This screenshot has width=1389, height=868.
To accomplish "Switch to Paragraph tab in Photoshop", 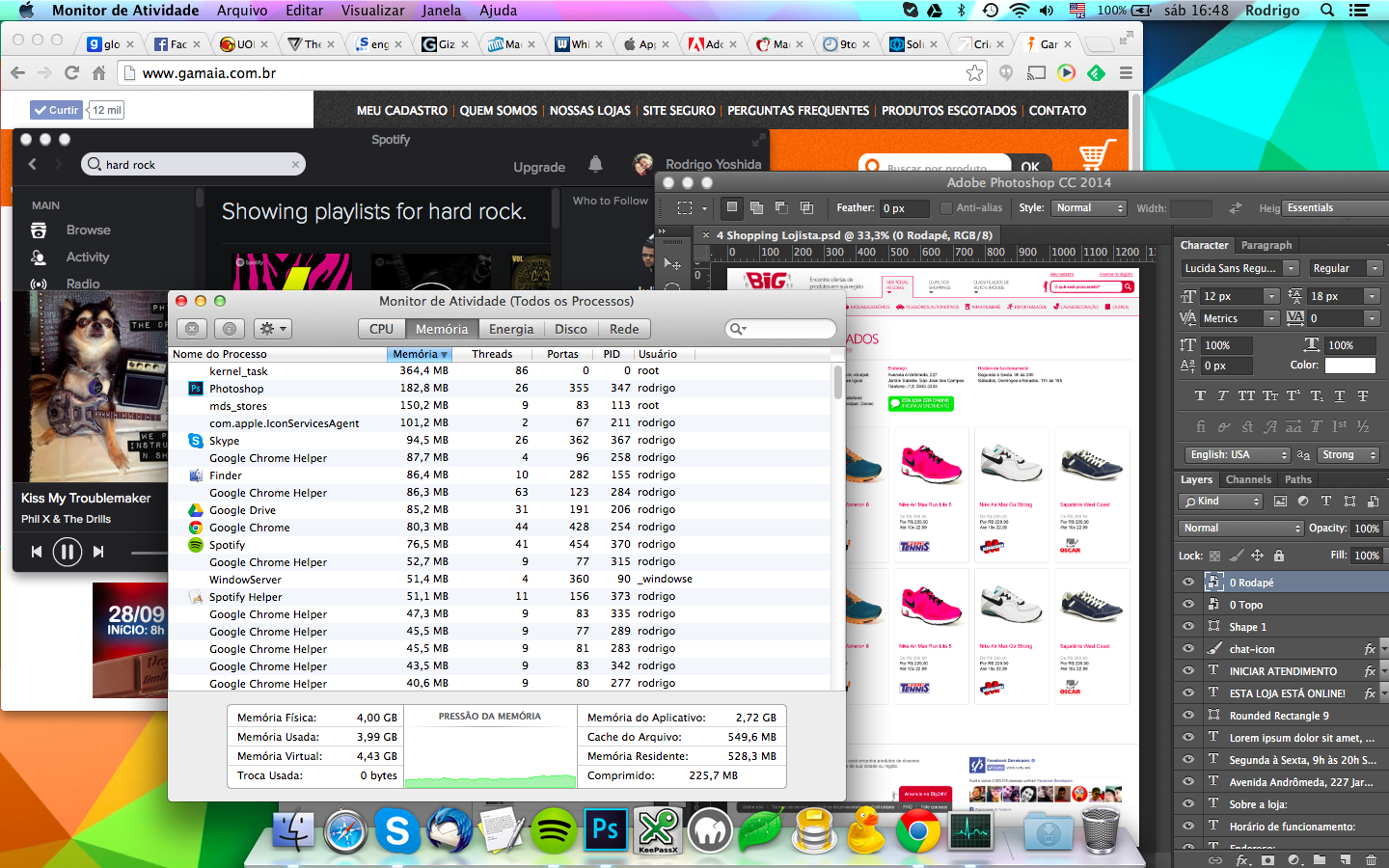I will 1266,245.
